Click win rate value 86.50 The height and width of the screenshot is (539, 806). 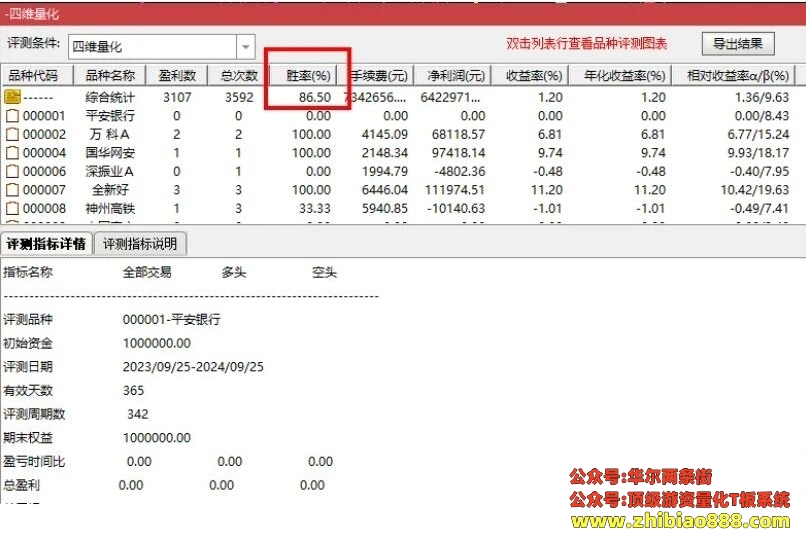315,97
